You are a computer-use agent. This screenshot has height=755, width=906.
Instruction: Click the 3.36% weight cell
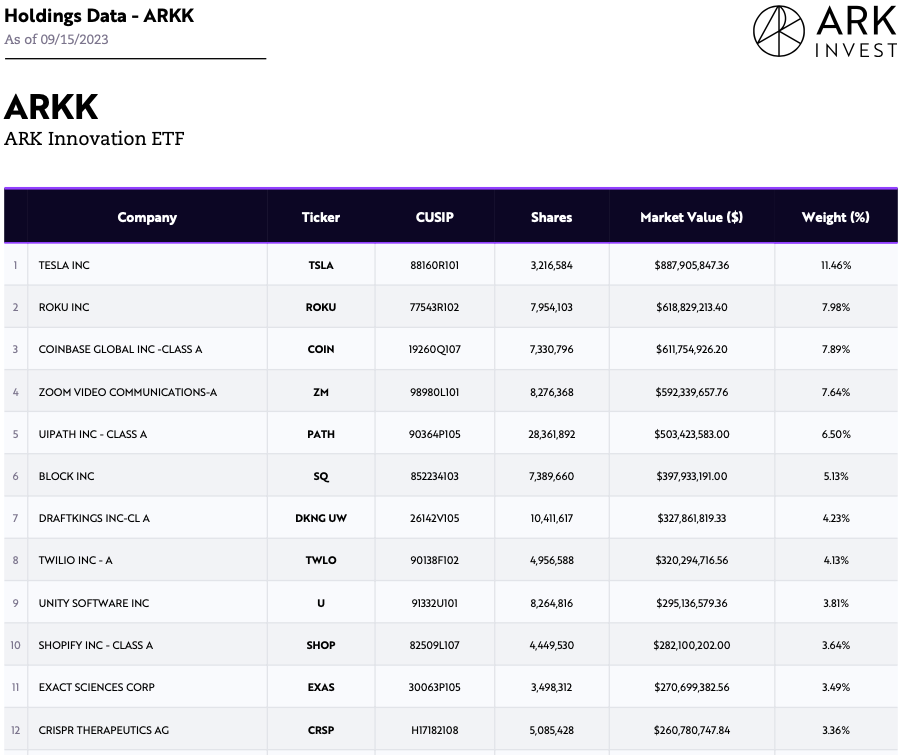point(836,730)
